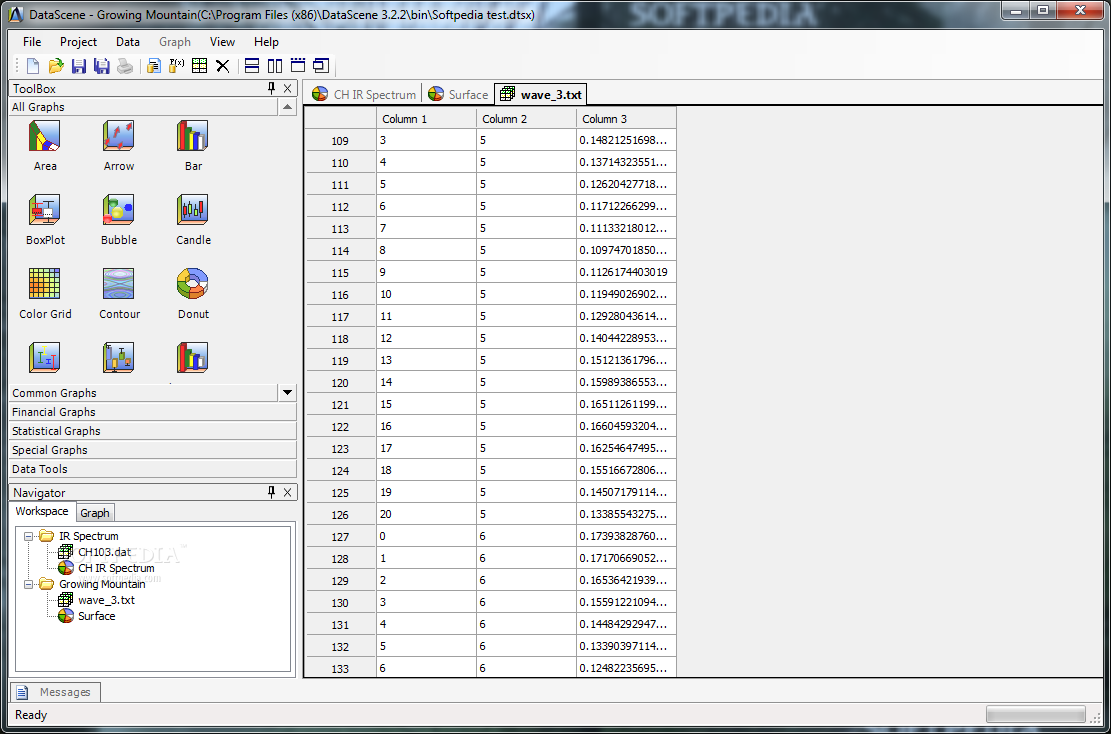
Task: Click the All Graphs section header
Action: [x=143, y=107]
